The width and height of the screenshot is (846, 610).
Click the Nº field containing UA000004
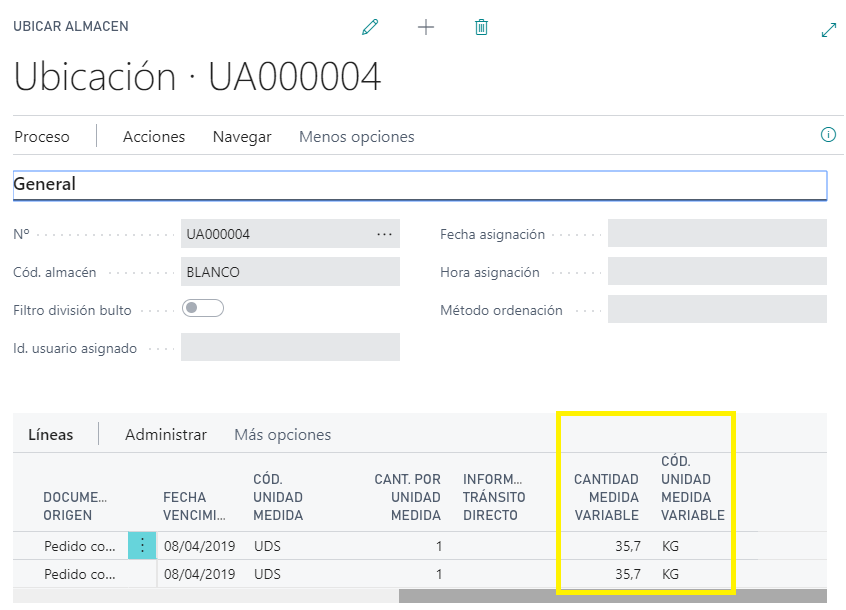coord(290,234)
